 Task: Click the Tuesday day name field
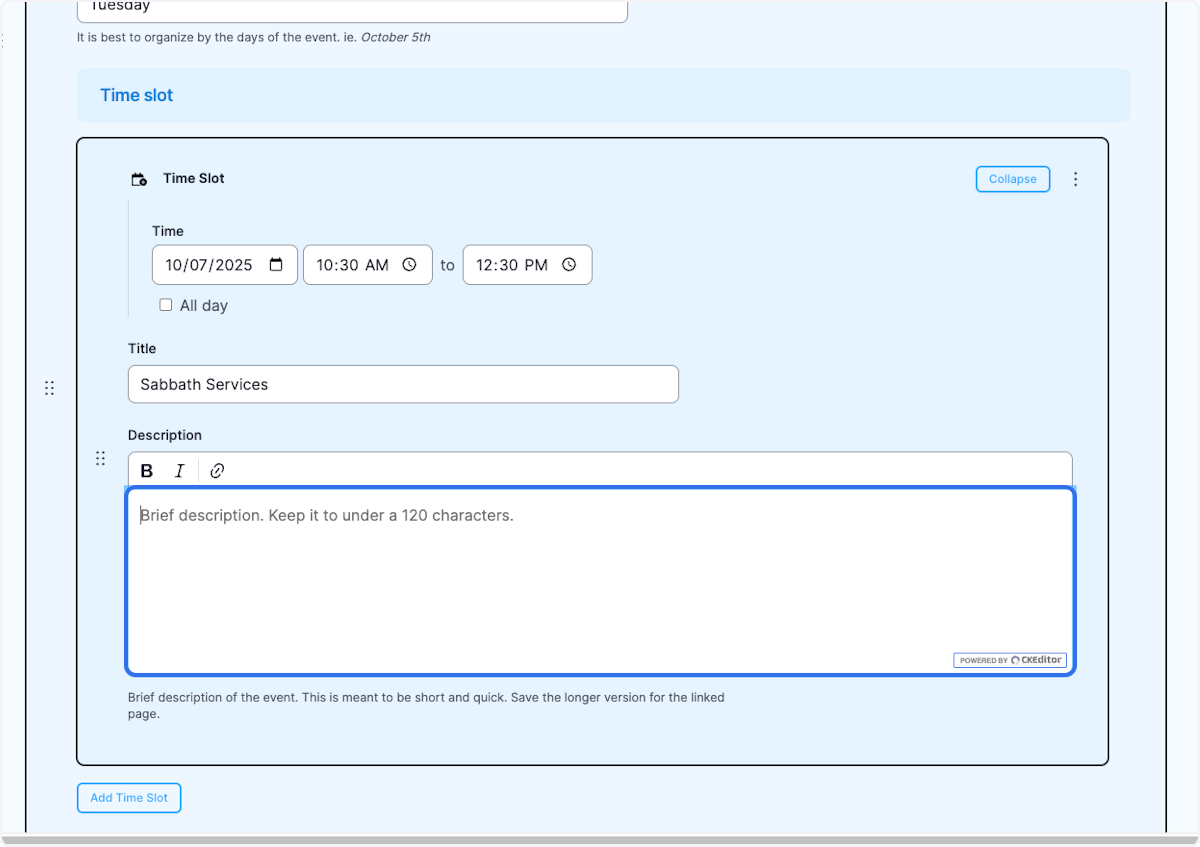pos(352,10)
